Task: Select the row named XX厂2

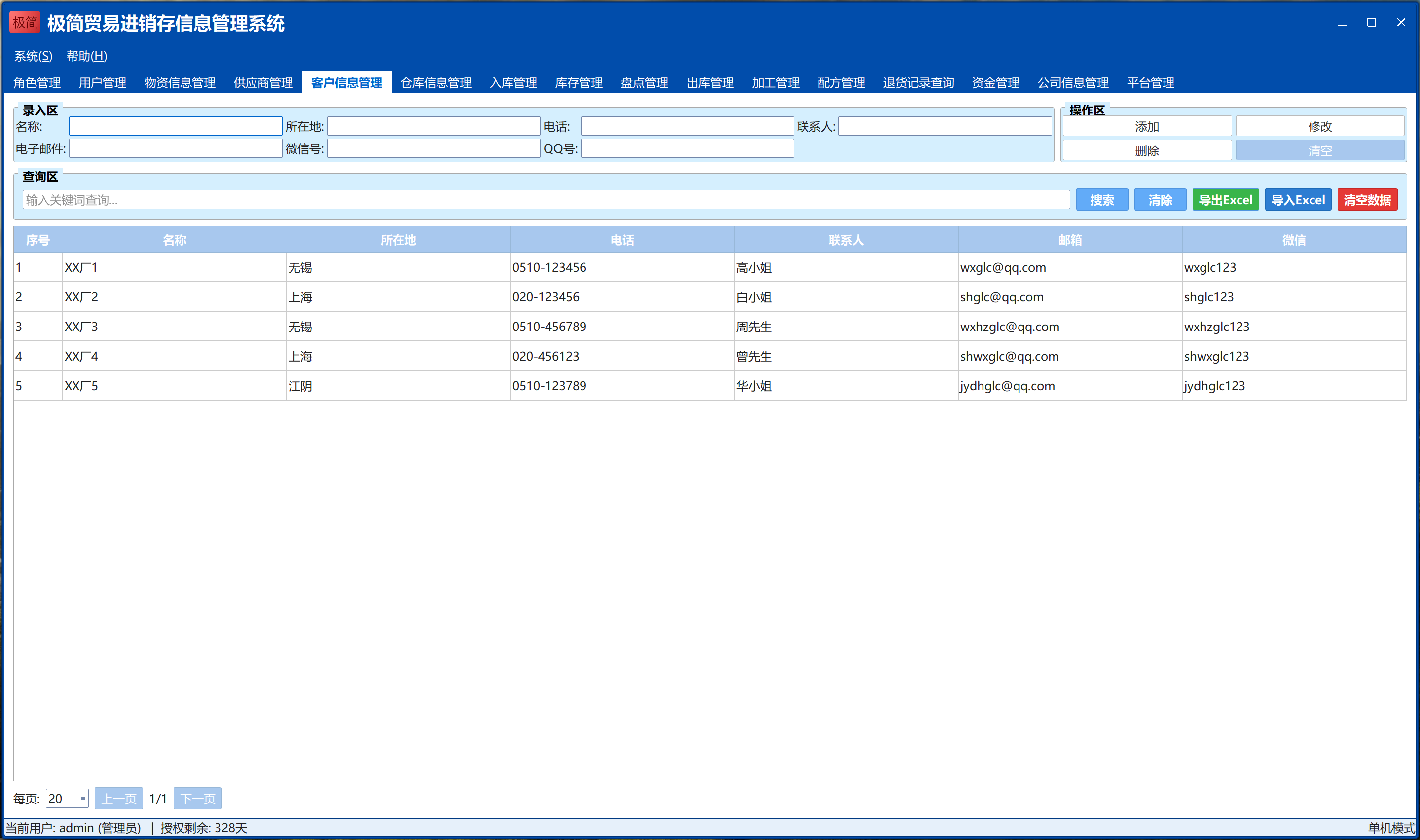Action: (x=710, y=296)
